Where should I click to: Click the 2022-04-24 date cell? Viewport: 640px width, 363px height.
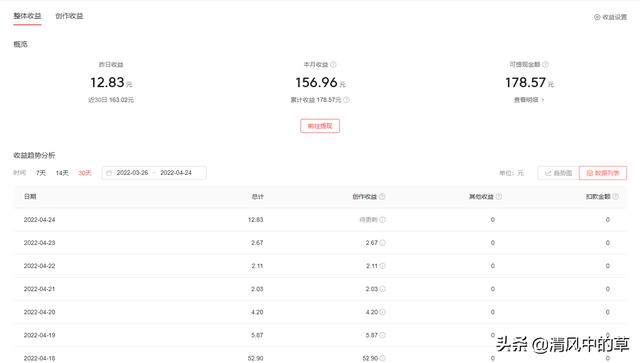coord(40,220)
